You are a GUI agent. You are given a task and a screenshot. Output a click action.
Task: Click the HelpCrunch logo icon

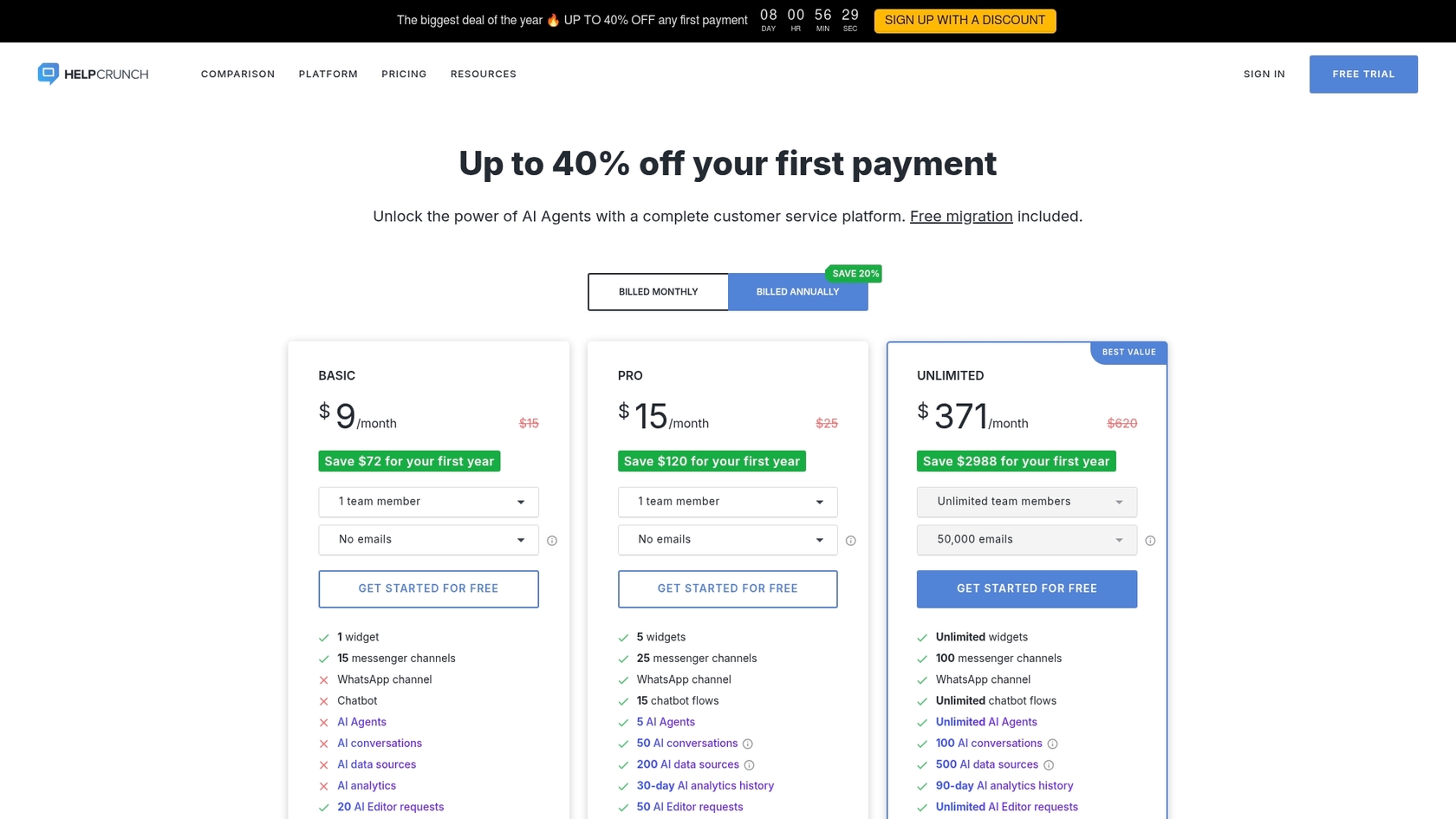(x=48, y=74)
